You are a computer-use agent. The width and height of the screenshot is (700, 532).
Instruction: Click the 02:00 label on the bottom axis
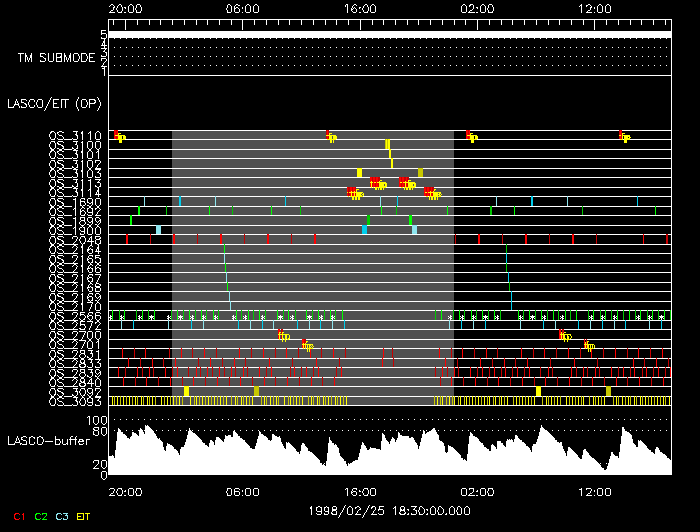click(x=477, y=492)
